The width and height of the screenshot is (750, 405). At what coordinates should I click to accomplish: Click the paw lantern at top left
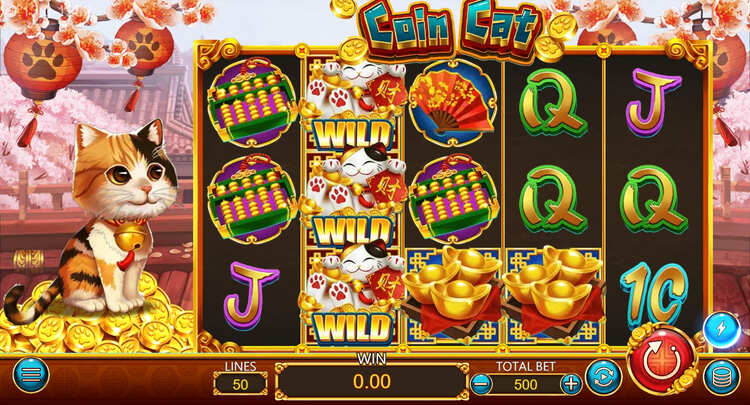coord(42,61)
